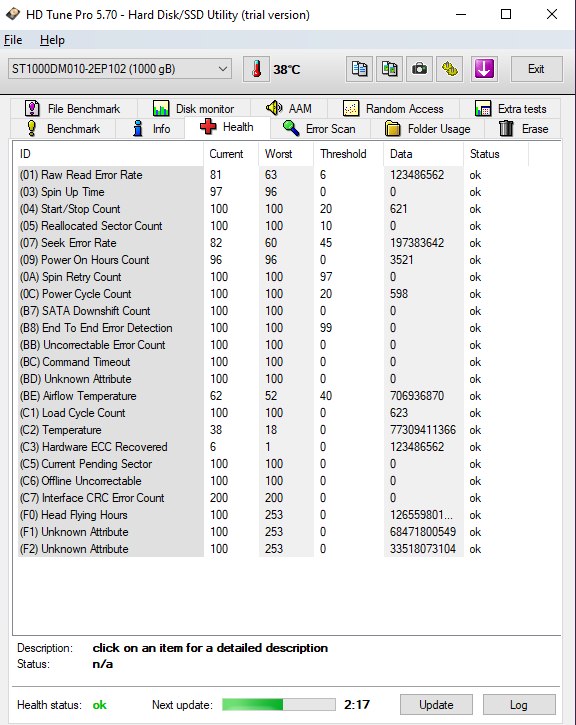Click the Update button
This screenshot has width=576, height=725.
tap(436, 705)
